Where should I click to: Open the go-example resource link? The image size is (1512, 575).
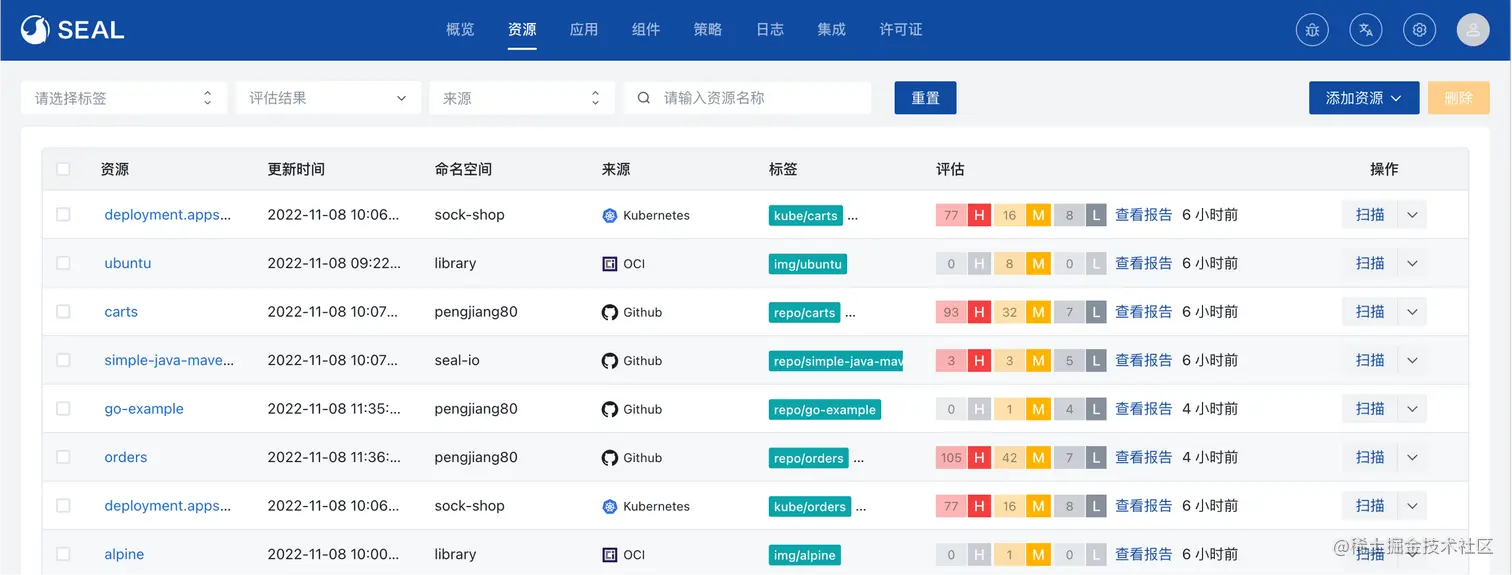click(x=144, y=409)
